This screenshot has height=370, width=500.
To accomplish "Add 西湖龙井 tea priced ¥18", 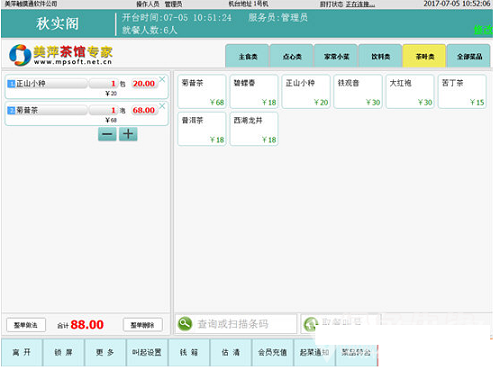I will 254,129.
